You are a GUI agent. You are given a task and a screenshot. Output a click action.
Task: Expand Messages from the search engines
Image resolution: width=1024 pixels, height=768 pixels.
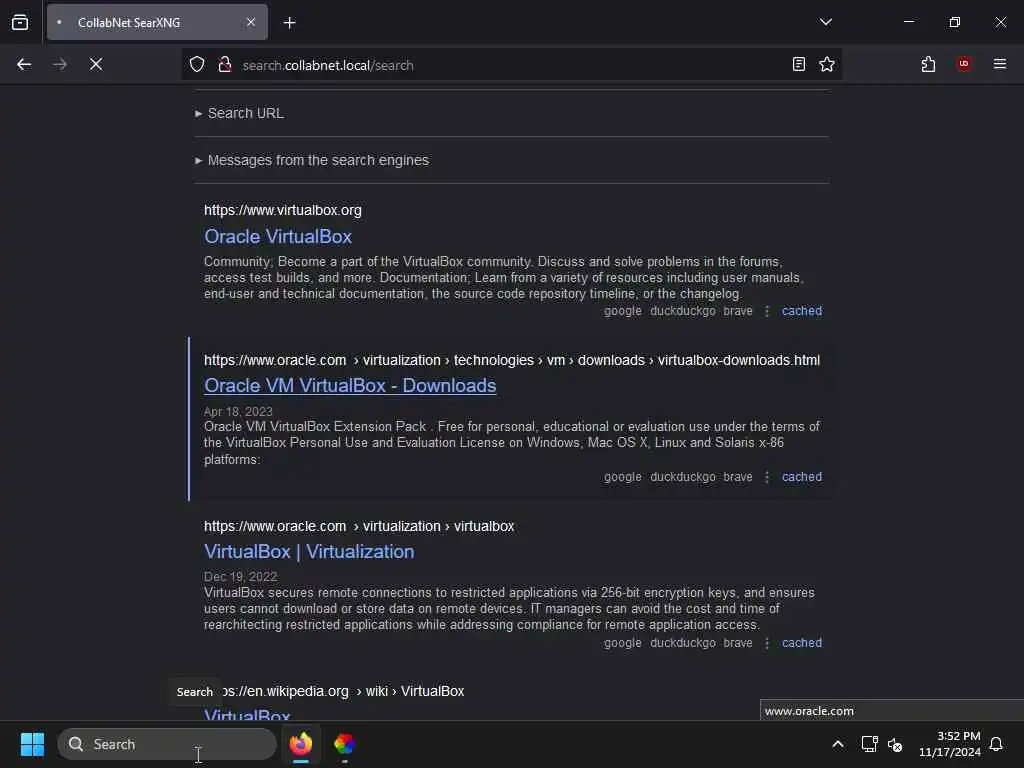coord(312,160)
